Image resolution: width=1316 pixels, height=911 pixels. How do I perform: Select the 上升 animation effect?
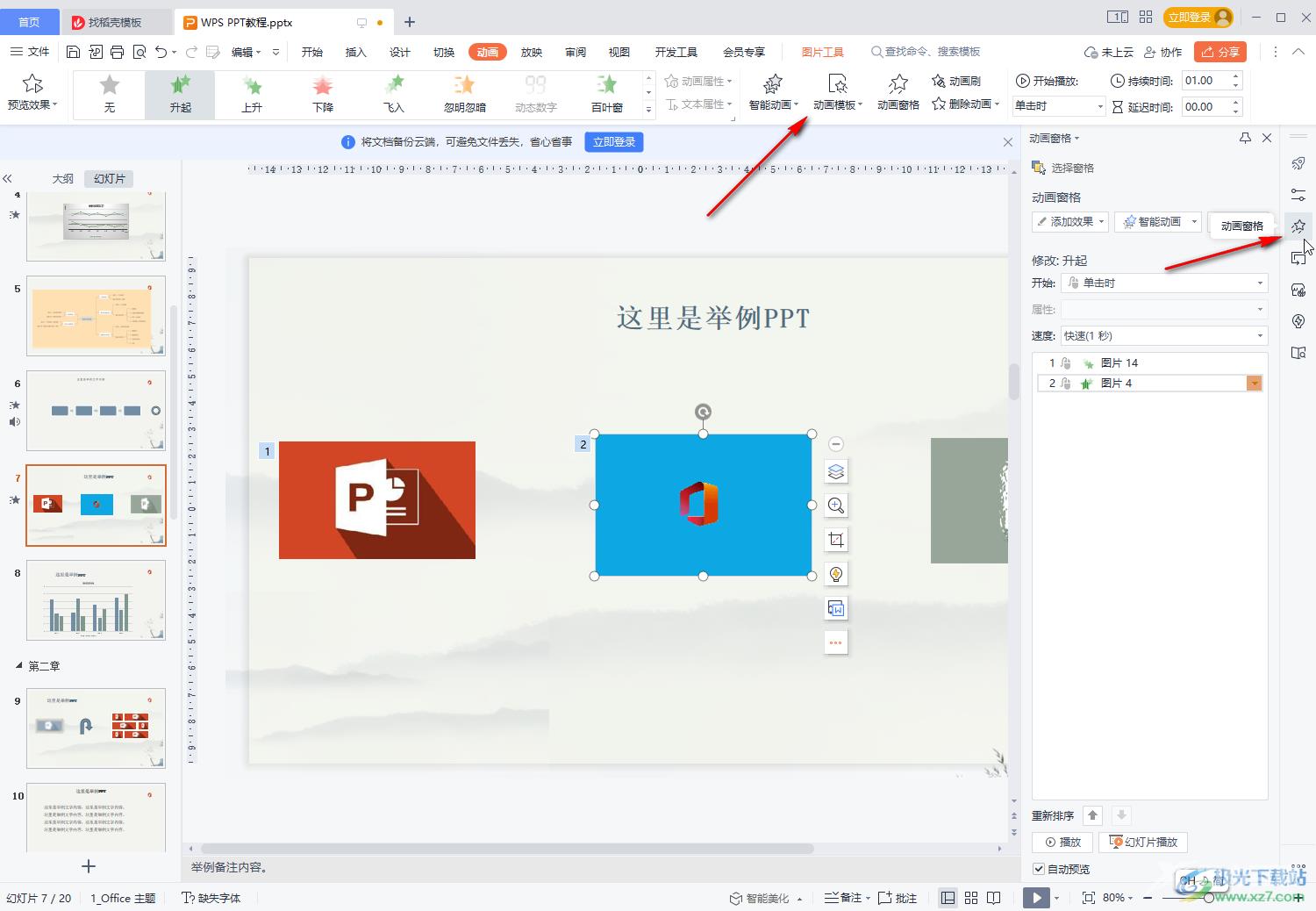coord(252,94)
